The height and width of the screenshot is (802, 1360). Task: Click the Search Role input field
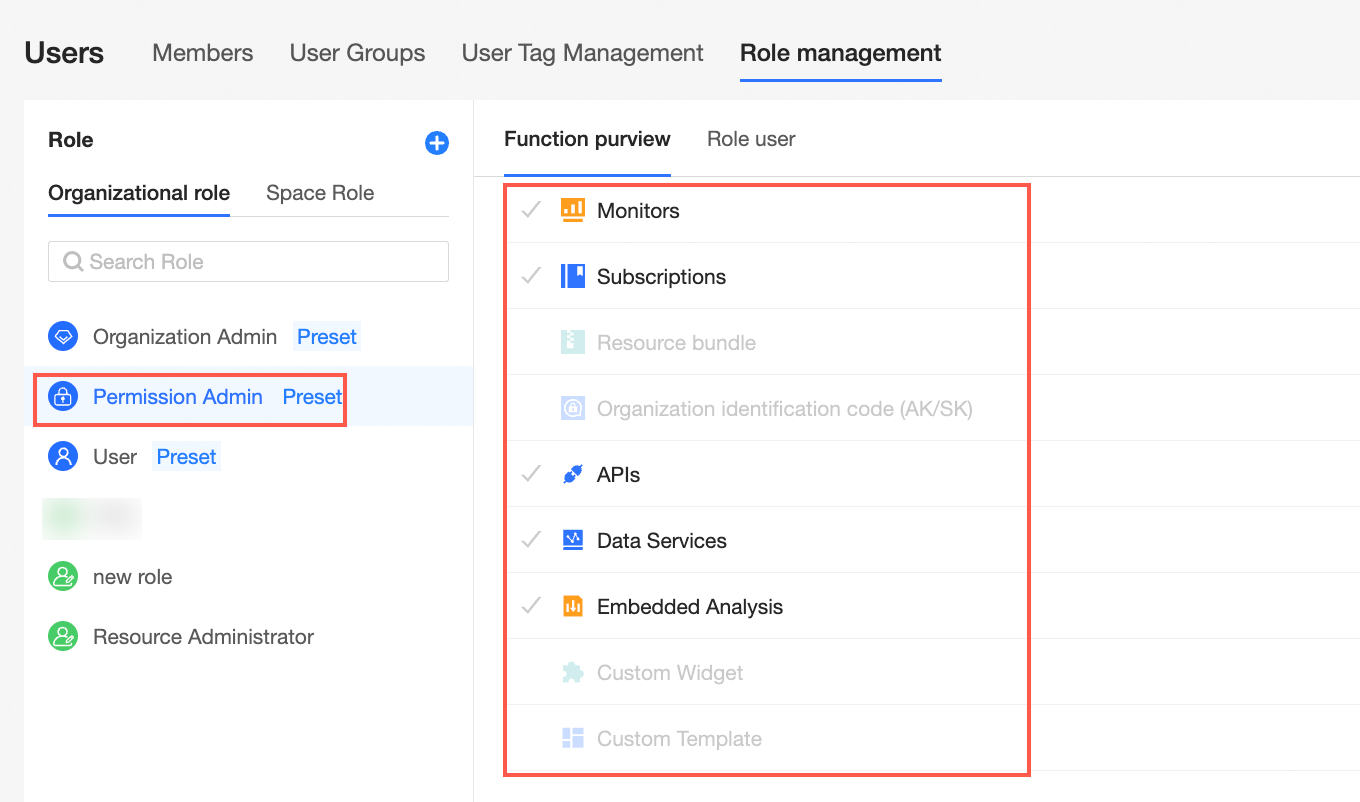pyautogui.click(x=248, y=262)
